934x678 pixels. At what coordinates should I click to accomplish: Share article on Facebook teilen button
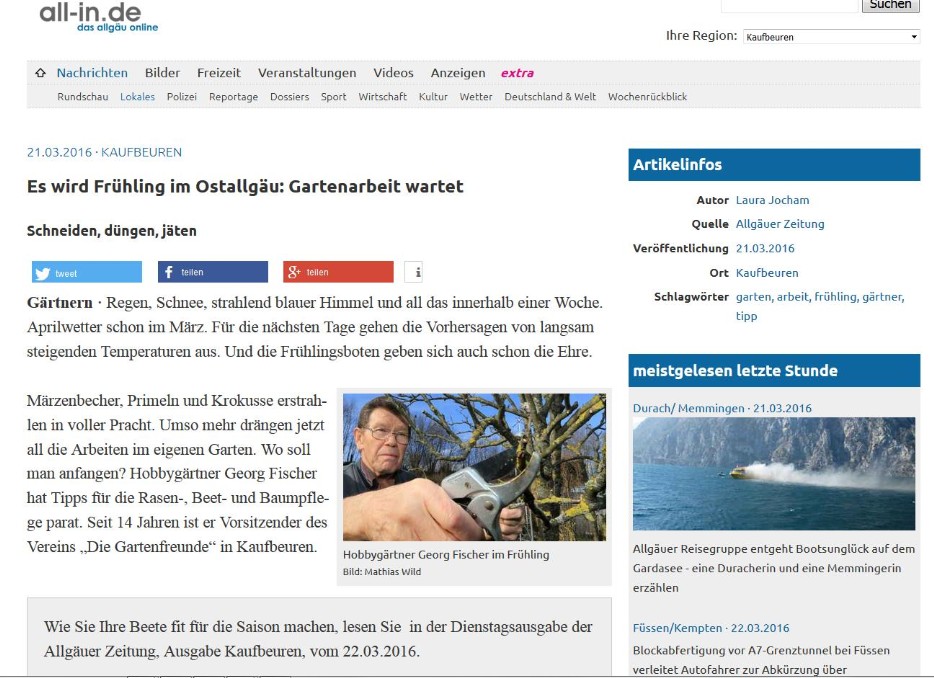[x=213, y=272]
